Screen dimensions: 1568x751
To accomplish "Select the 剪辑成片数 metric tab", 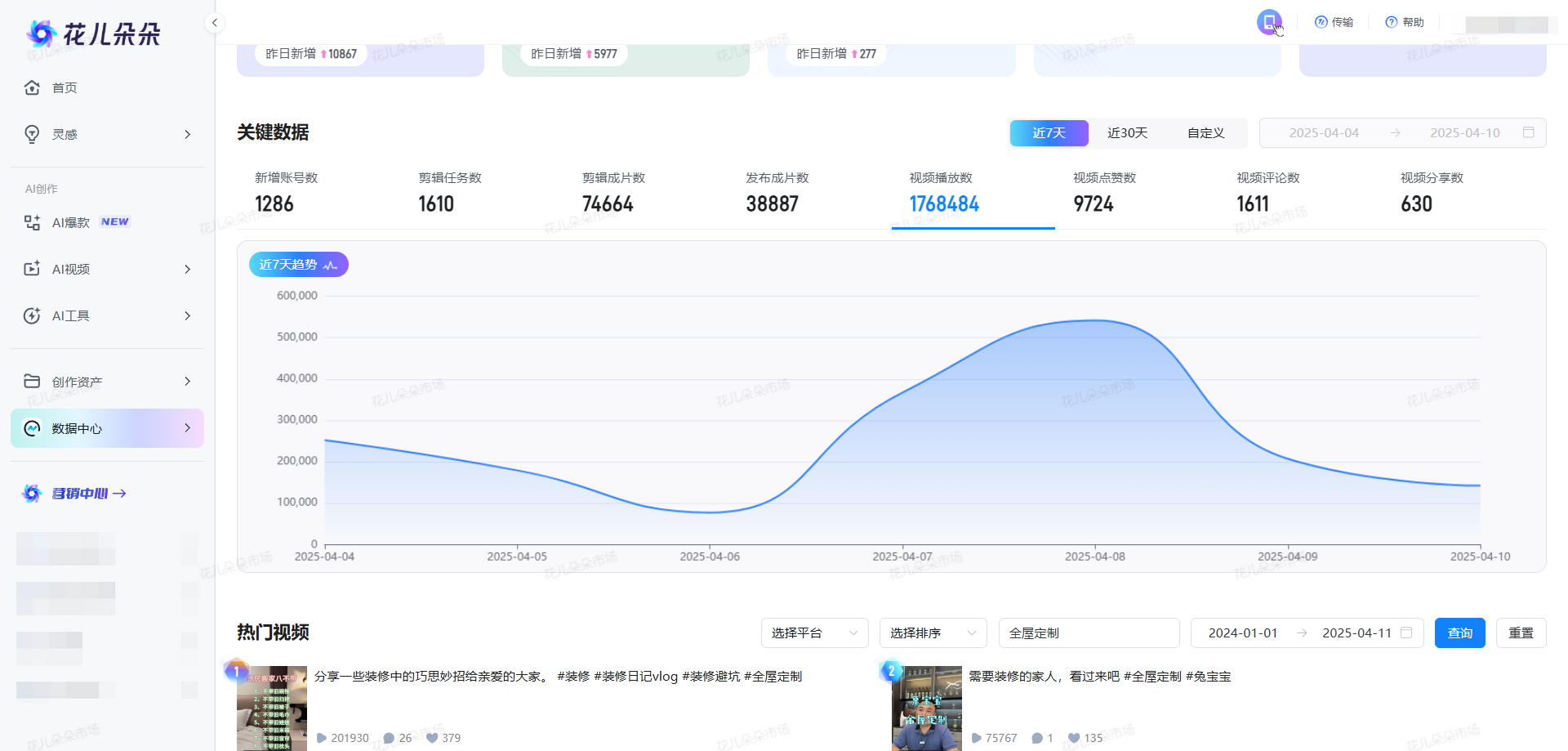I will tap(613, 194).
